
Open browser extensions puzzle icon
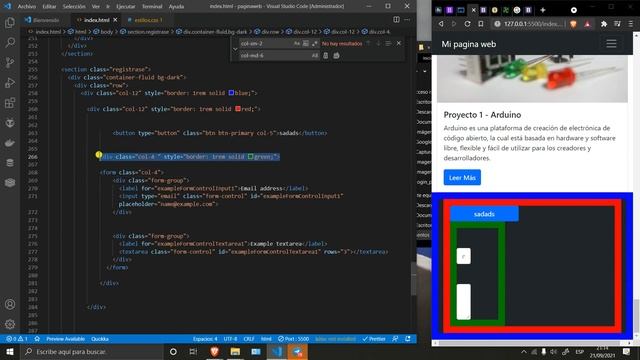604,24
